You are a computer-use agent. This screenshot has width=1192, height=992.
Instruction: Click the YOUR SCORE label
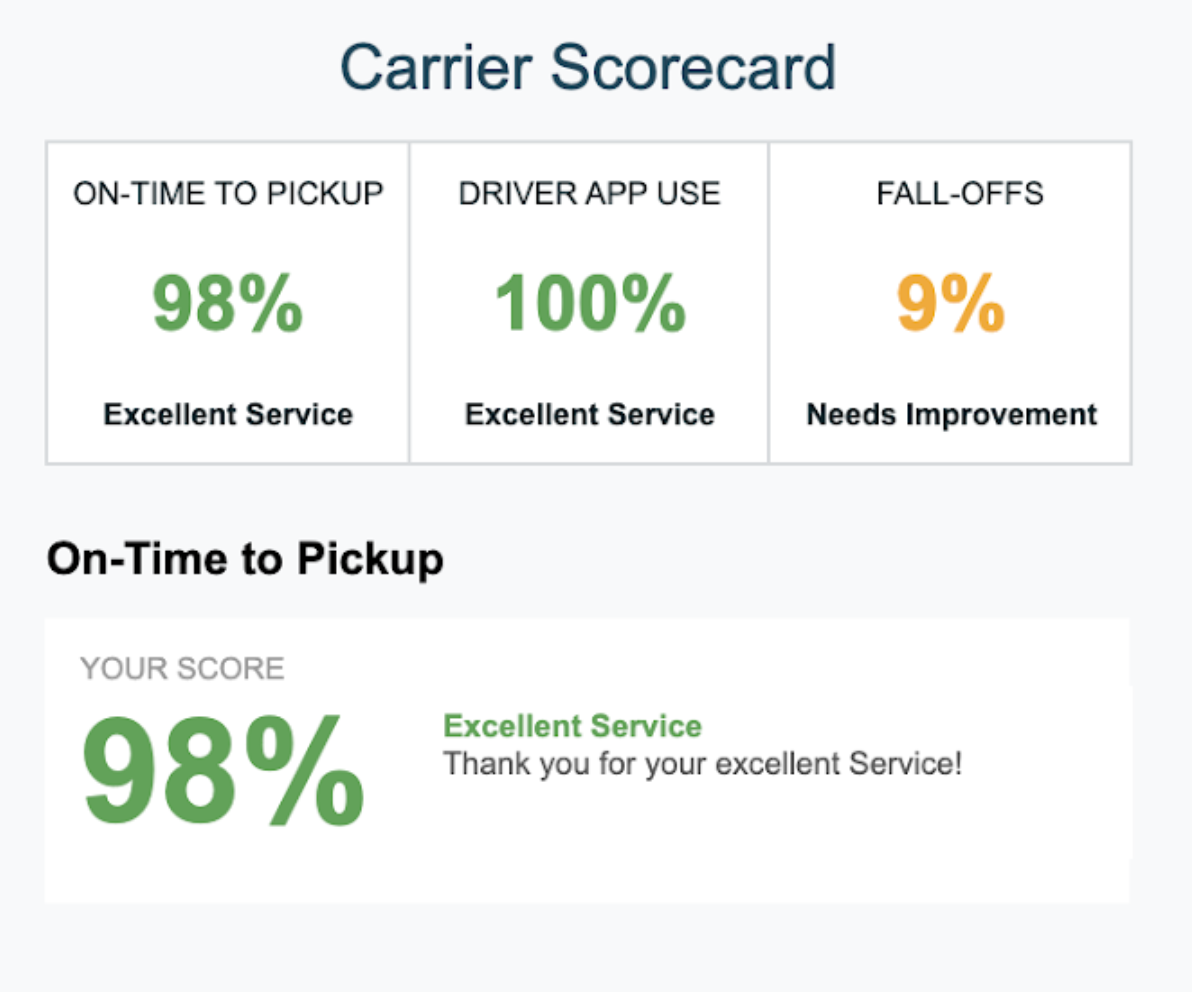pos(182,668)
